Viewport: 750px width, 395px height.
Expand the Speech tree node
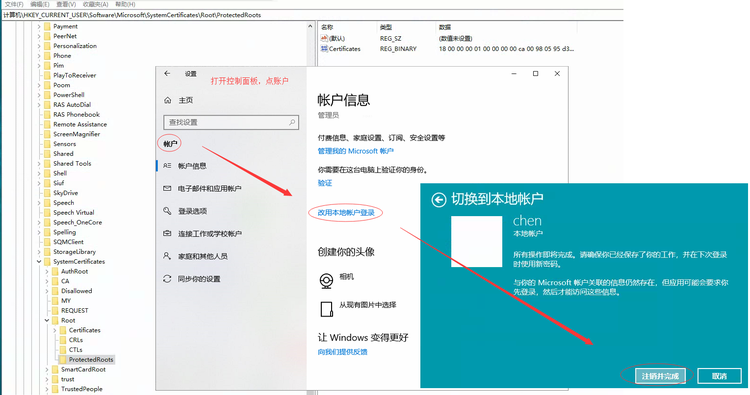tap(39, 203)
